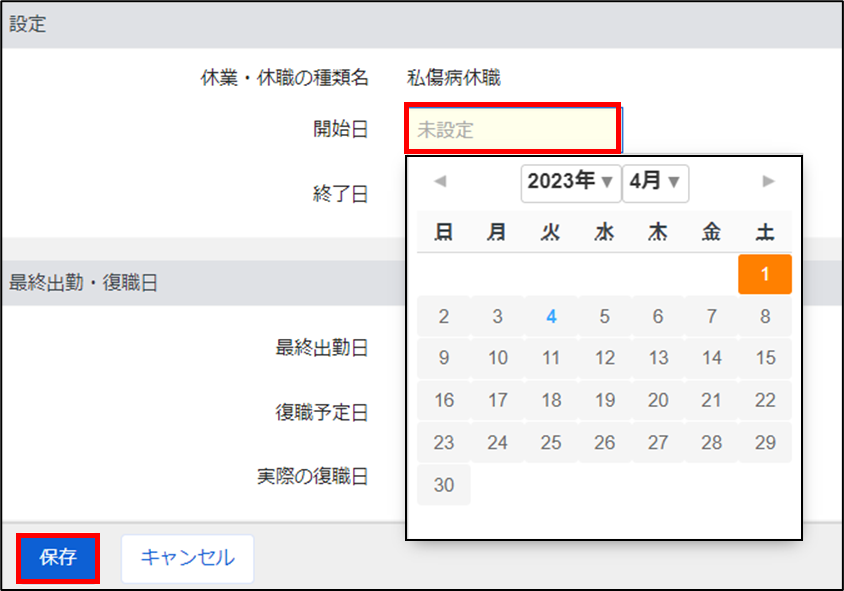Image resolution: width=844 pixels, height=591 pixels.
Task: Choose the 26th in the date picker
Action: pos(604,442)
